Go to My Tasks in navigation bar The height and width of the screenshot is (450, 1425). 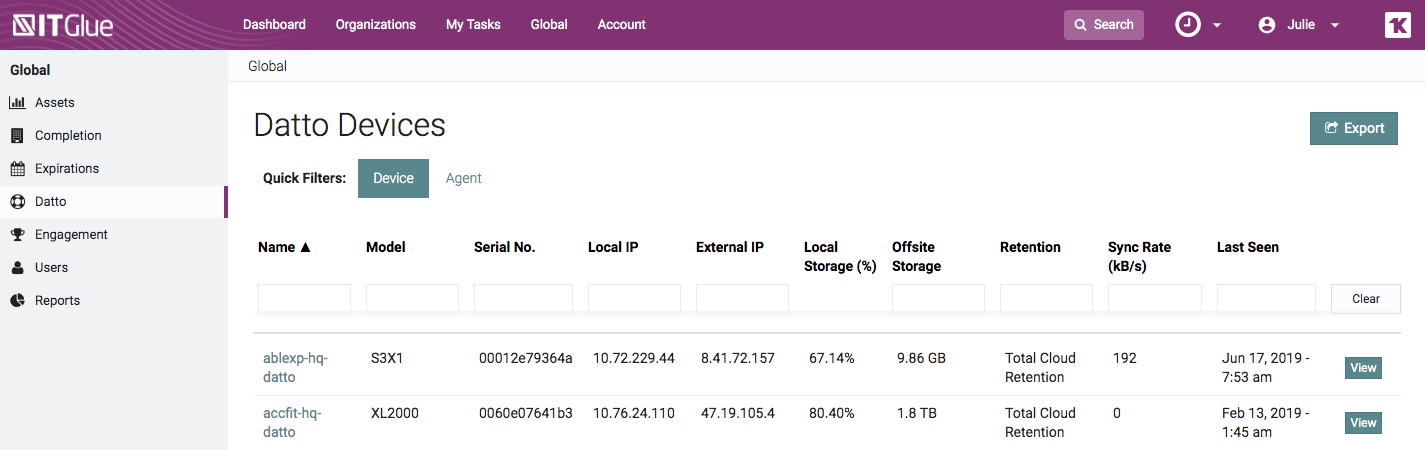[x=473, y=25]
